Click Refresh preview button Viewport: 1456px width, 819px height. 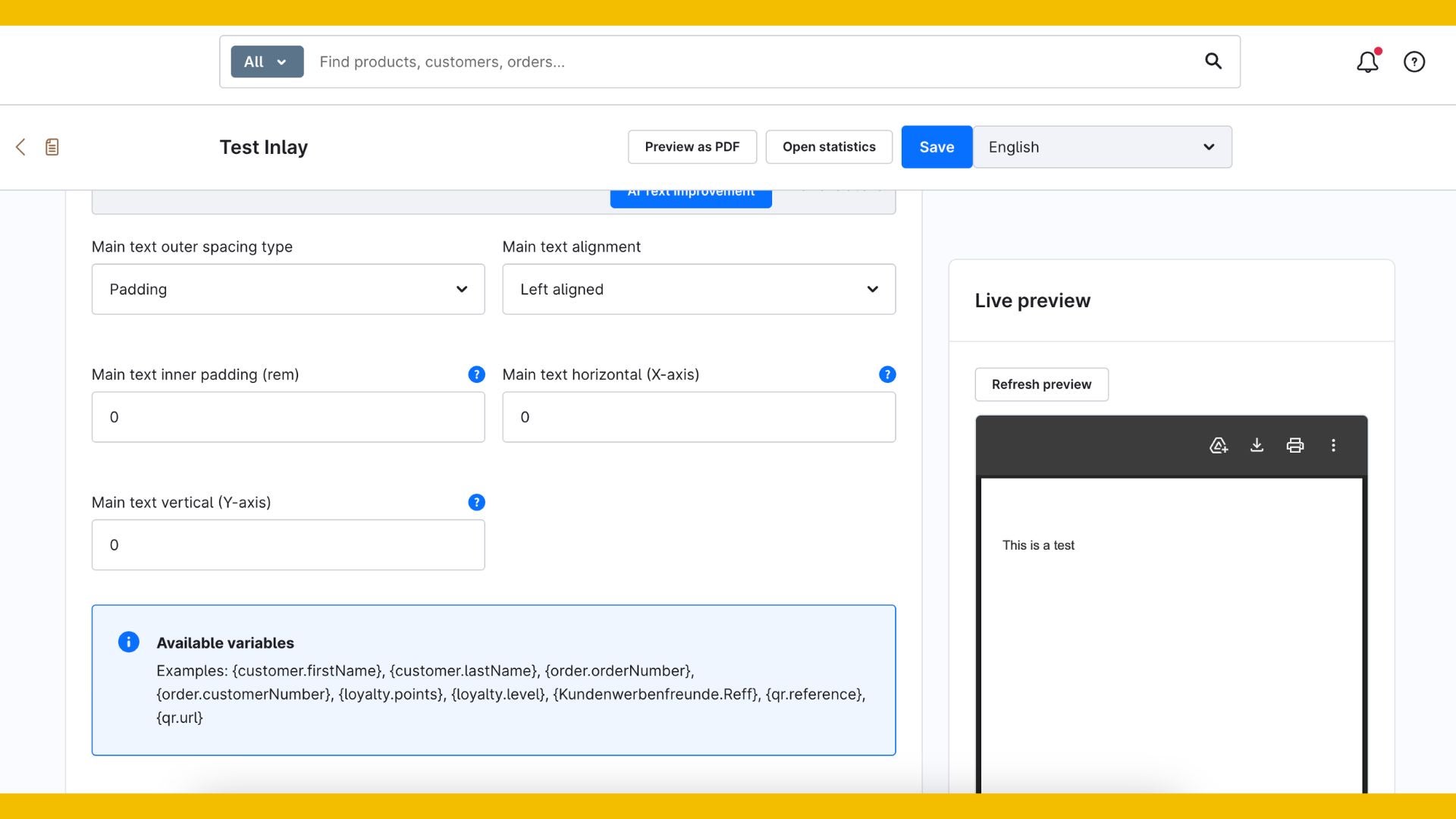[x=1040, y=384]
